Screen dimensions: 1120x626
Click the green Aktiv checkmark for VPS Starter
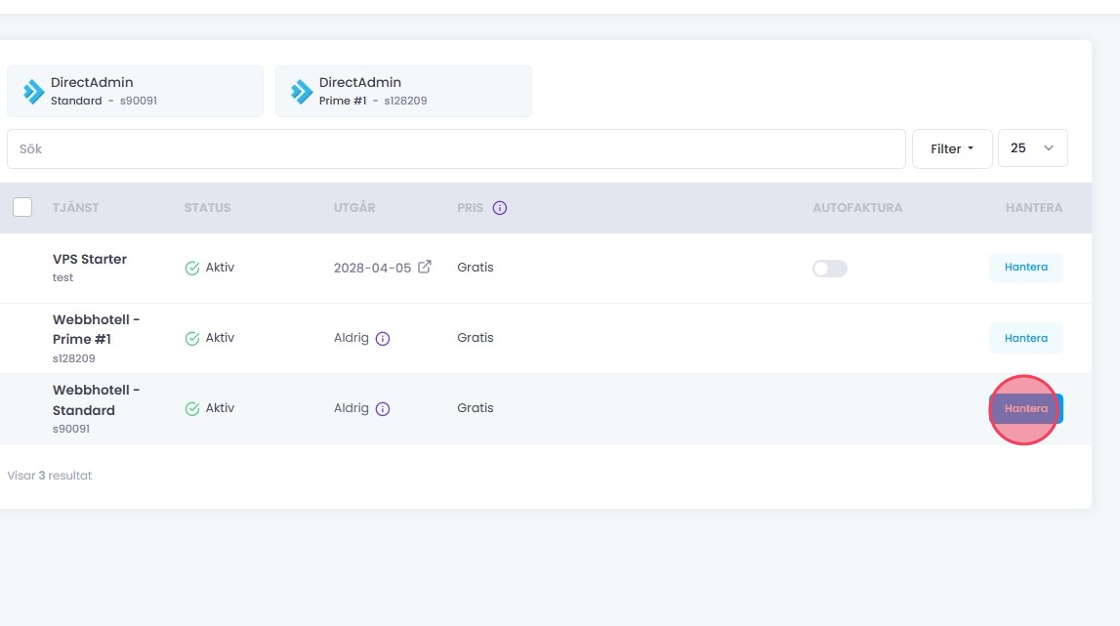(x=192, y=268)
